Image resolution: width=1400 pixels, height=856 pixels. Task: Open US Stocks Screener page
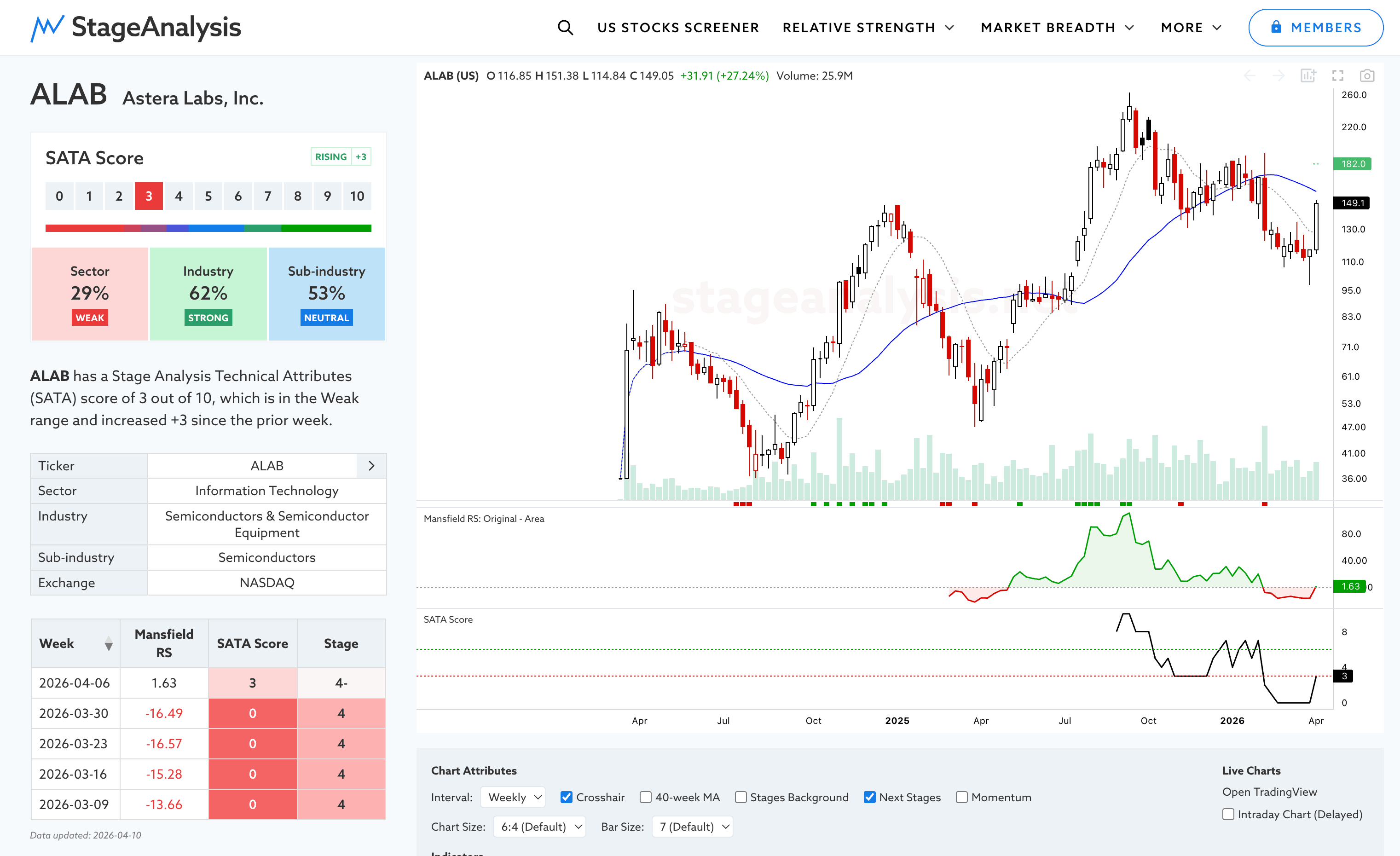tap(678, 27)
